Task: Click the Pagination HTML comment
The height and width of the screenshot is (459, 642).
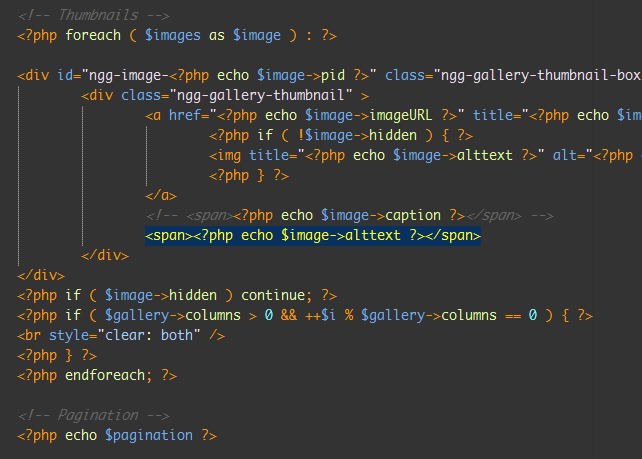Action: click(x=93, y=415)
